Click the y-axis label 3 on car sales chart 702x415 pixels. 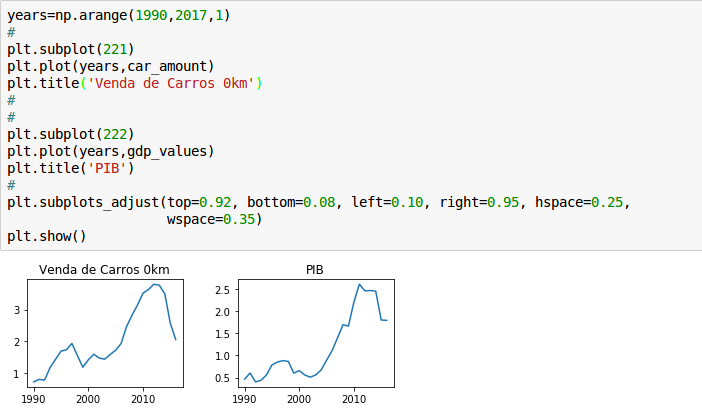[17, 310]
